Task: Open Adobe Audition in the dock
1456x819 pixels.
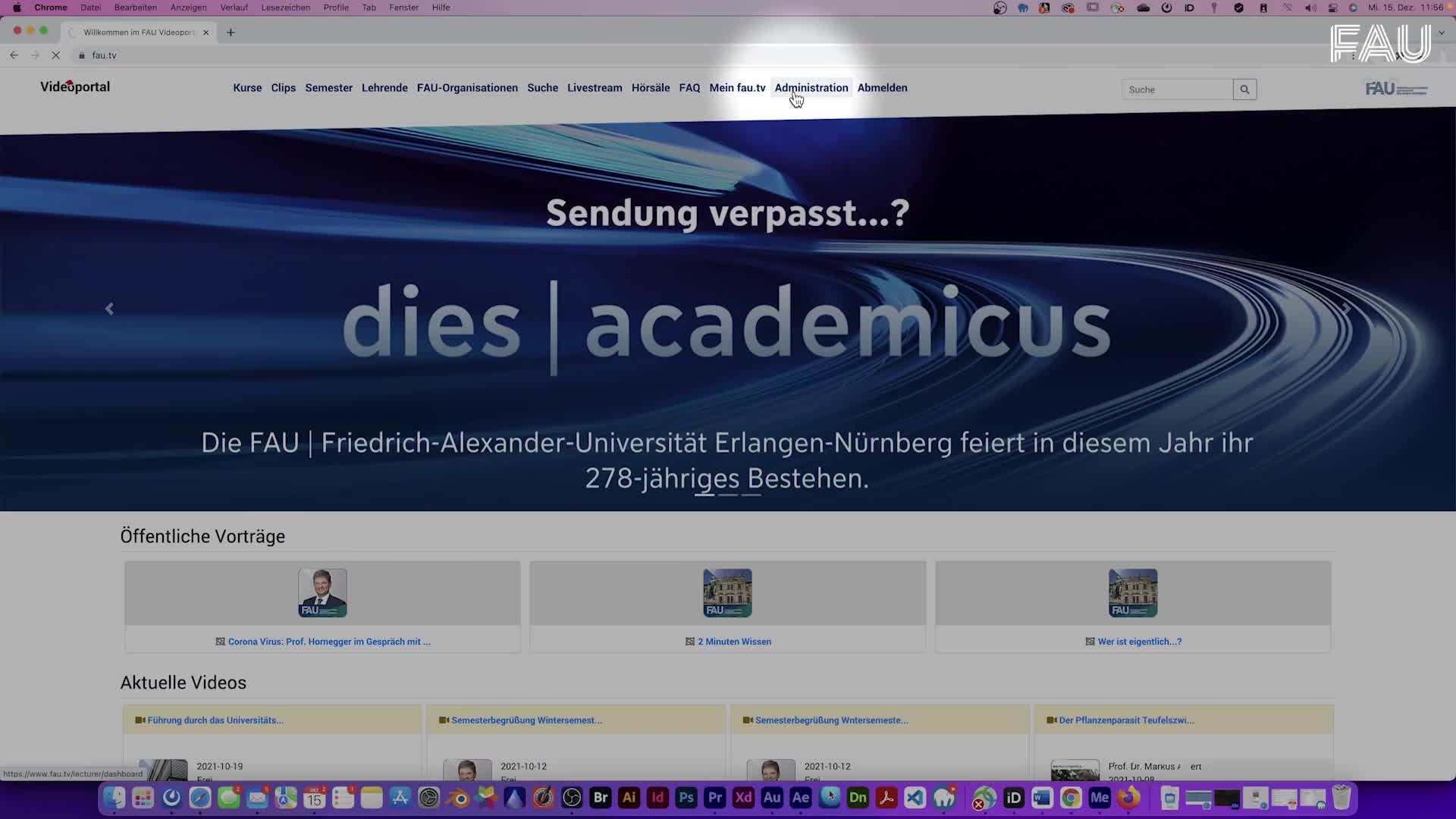Action: click(772, 798)
